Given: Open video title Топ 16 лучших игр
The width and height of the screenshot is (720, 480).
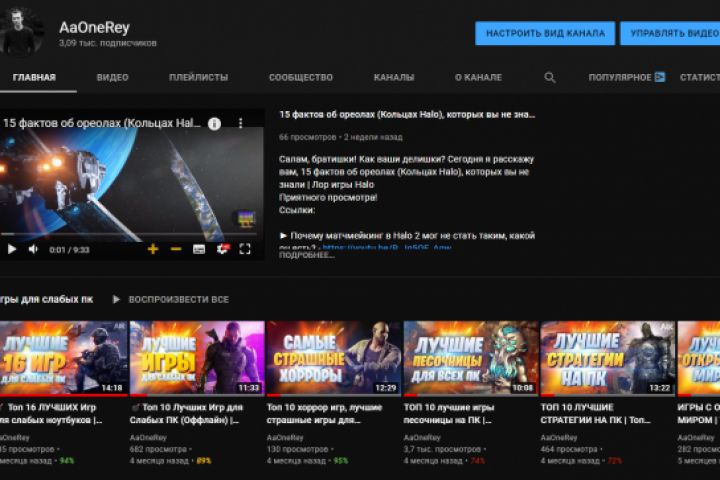Looking at the screenshot, I should (x=51, y=413).
